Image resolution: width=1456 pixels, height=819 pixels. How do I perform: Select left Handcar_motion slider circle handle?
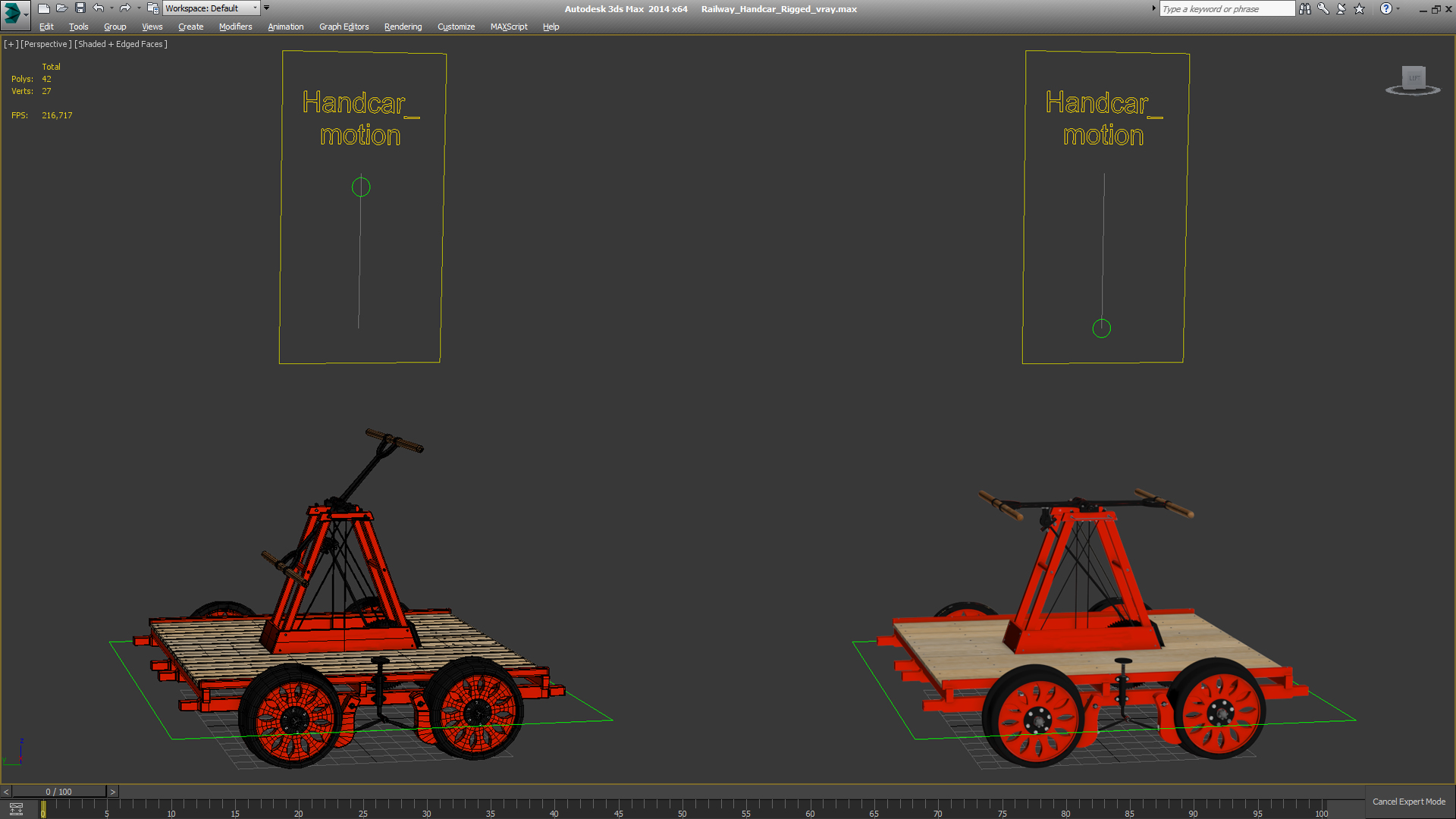click(x=361, y=187)
